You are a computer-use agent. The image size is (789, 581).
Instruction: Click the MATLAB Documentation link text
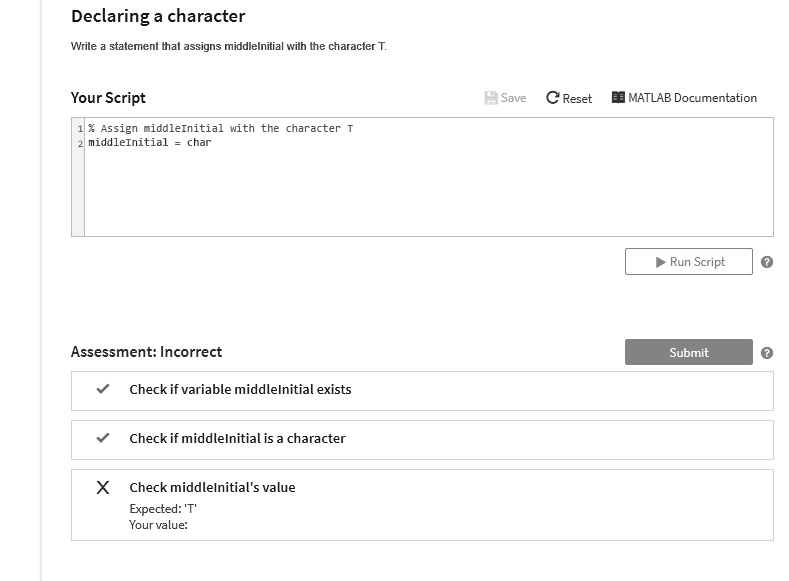[x=692, y=98]
